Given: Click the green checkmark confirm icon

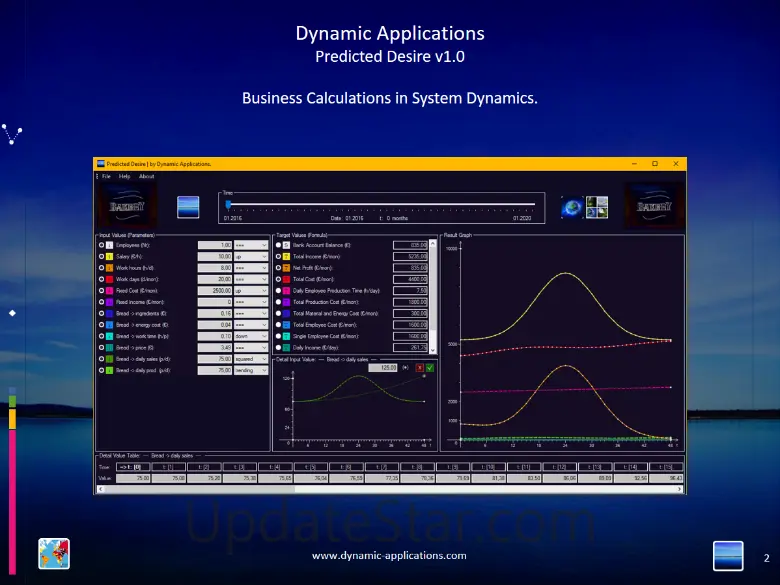Looking at the screenshot, I should tap(429, 367).
